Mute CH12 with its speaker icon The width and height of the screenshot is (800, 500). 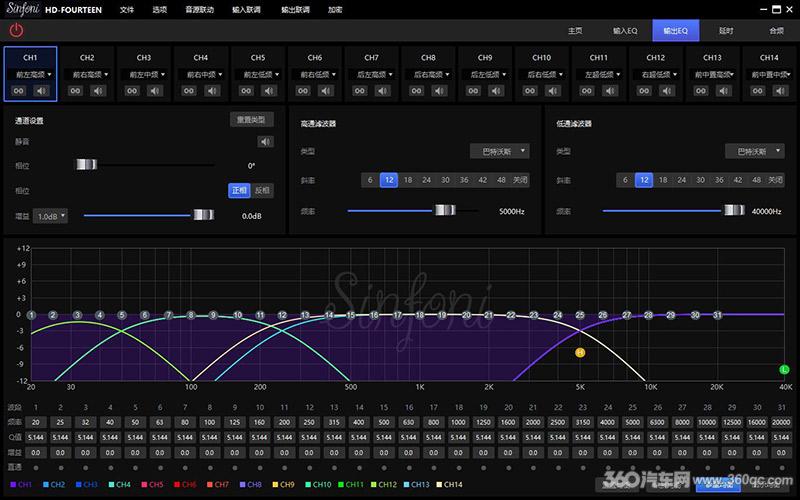coord(667,91)
